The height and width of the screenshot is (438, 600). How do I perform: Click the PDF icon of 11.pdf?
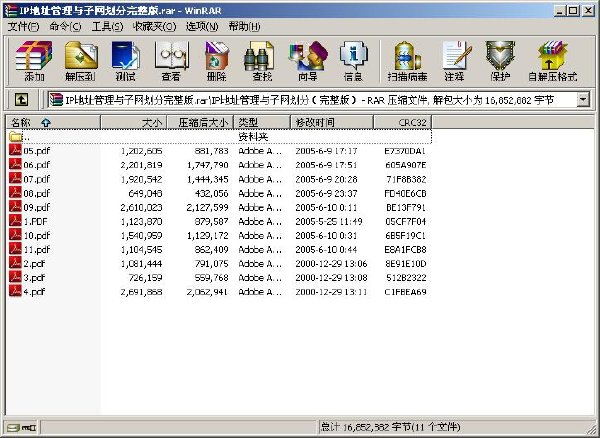click(x=15, y=249)
